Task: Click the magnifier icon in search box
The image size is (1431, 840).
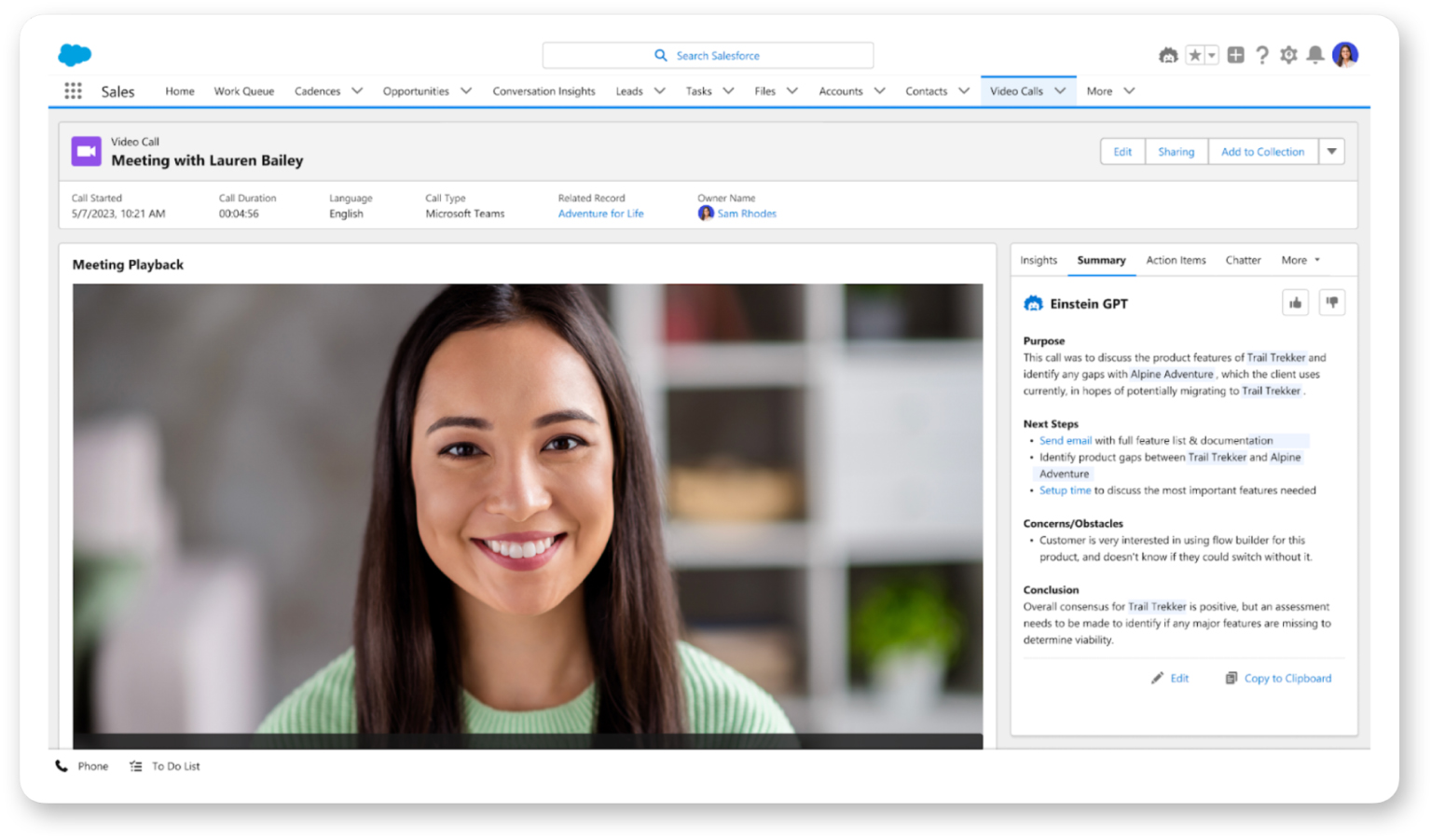Action: (x=661, y=56)
